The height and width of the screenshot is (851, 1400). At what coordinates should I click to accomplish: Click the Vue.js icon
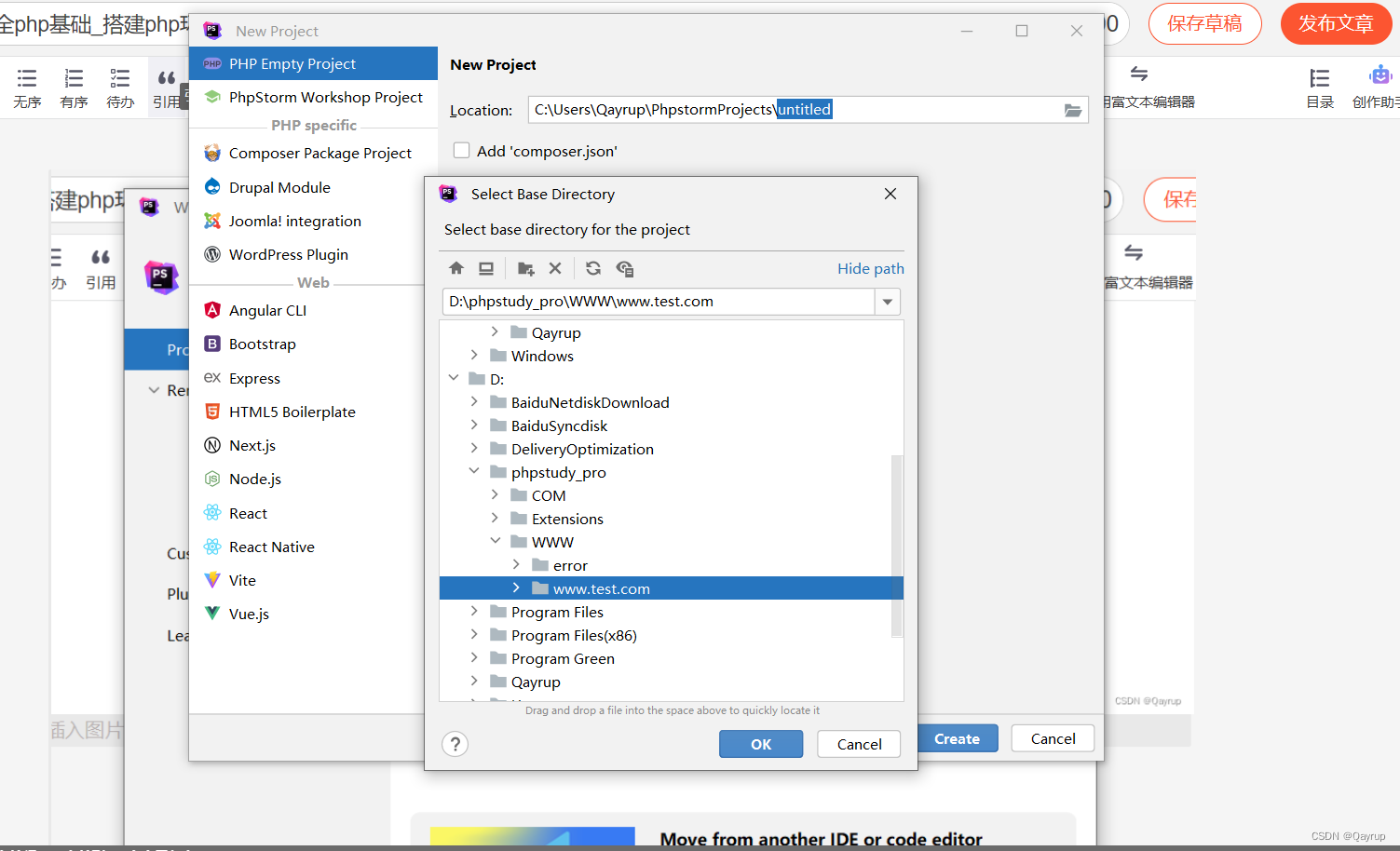[x=212, y=614]
